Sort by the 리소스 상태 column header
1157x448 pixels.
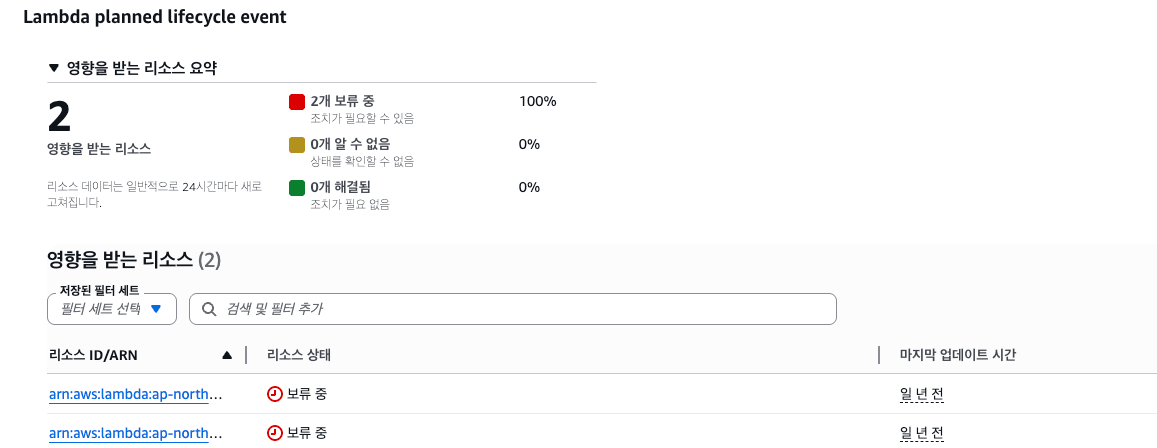299,355
